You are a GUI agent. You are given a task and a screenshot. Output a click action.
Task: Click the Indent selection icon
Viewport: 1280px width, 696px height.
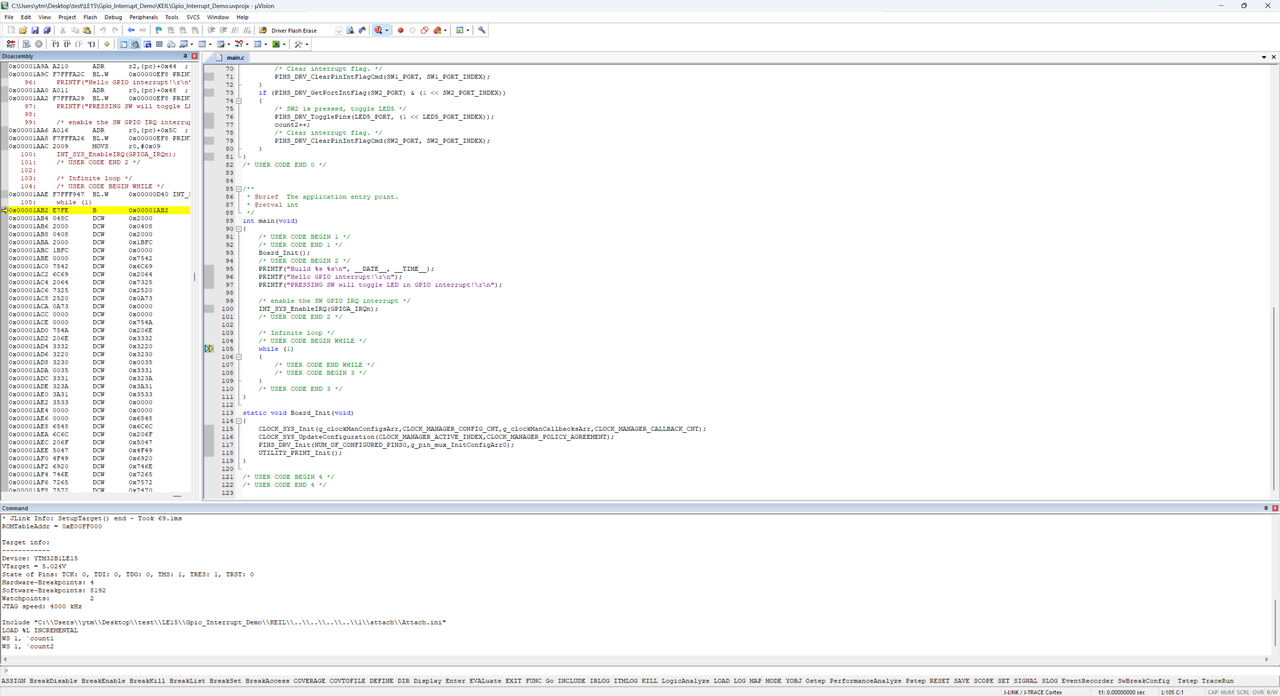[211, 30]
